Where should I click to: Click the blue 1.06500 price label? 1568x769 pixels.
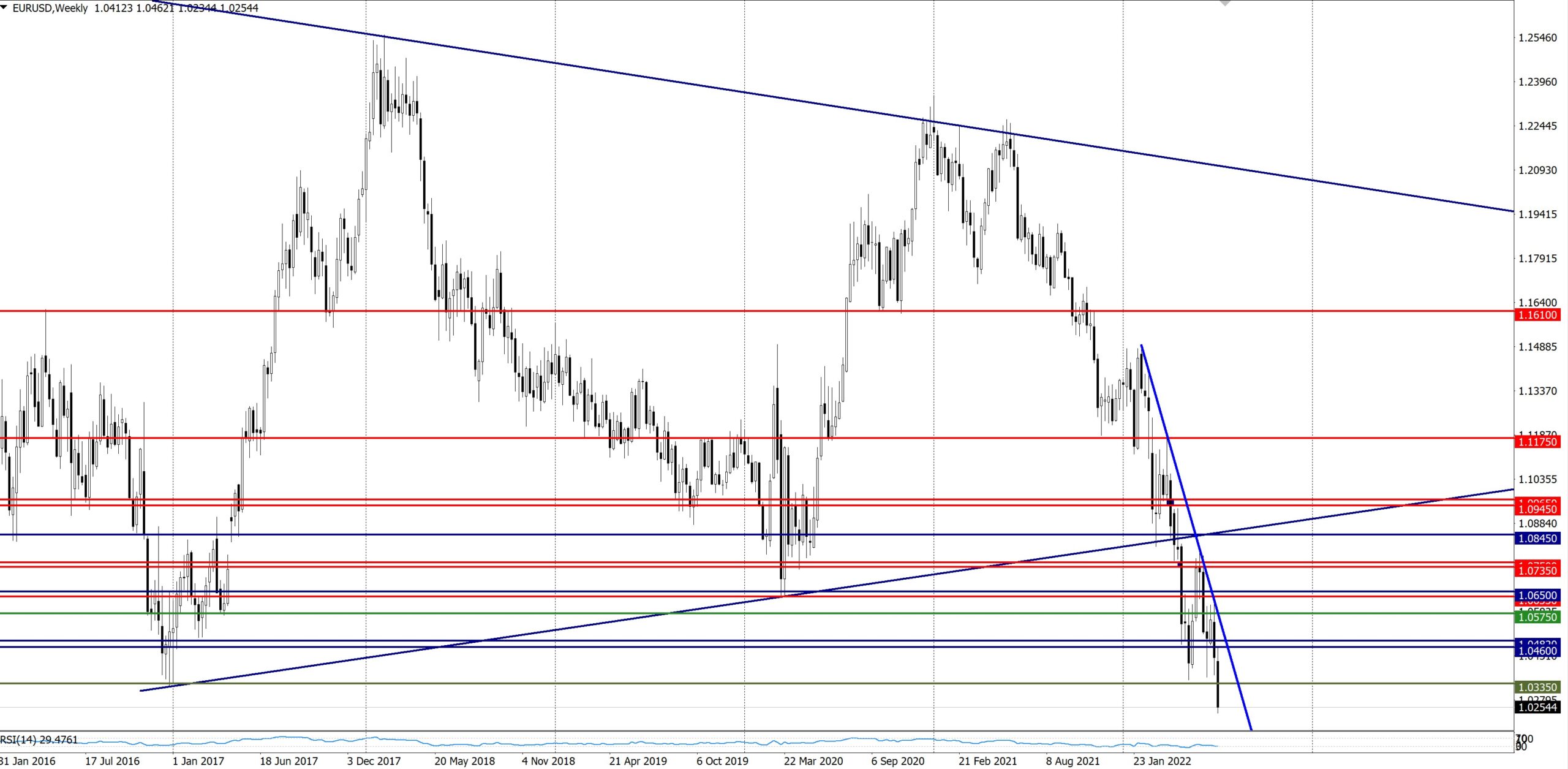click(x=1537, y=595)
